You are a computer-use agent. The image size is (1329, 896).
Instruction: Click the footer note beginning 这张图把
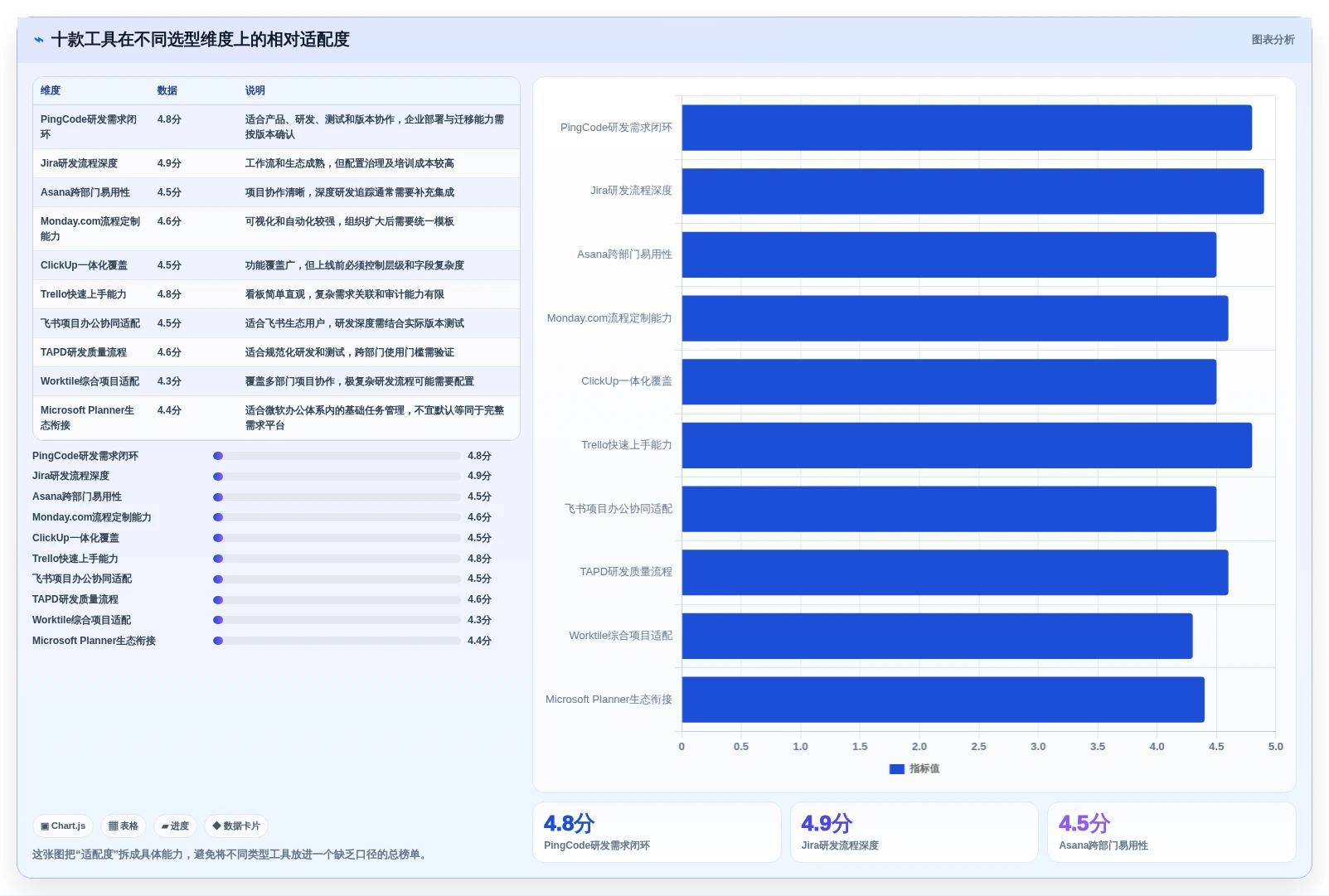(231, 855)
